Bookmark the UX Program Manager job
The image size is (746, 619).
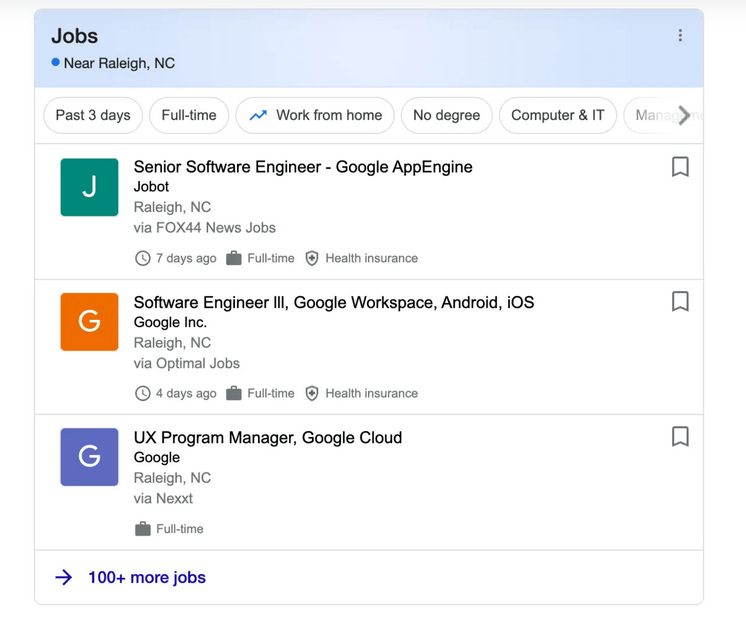point(680,437)
